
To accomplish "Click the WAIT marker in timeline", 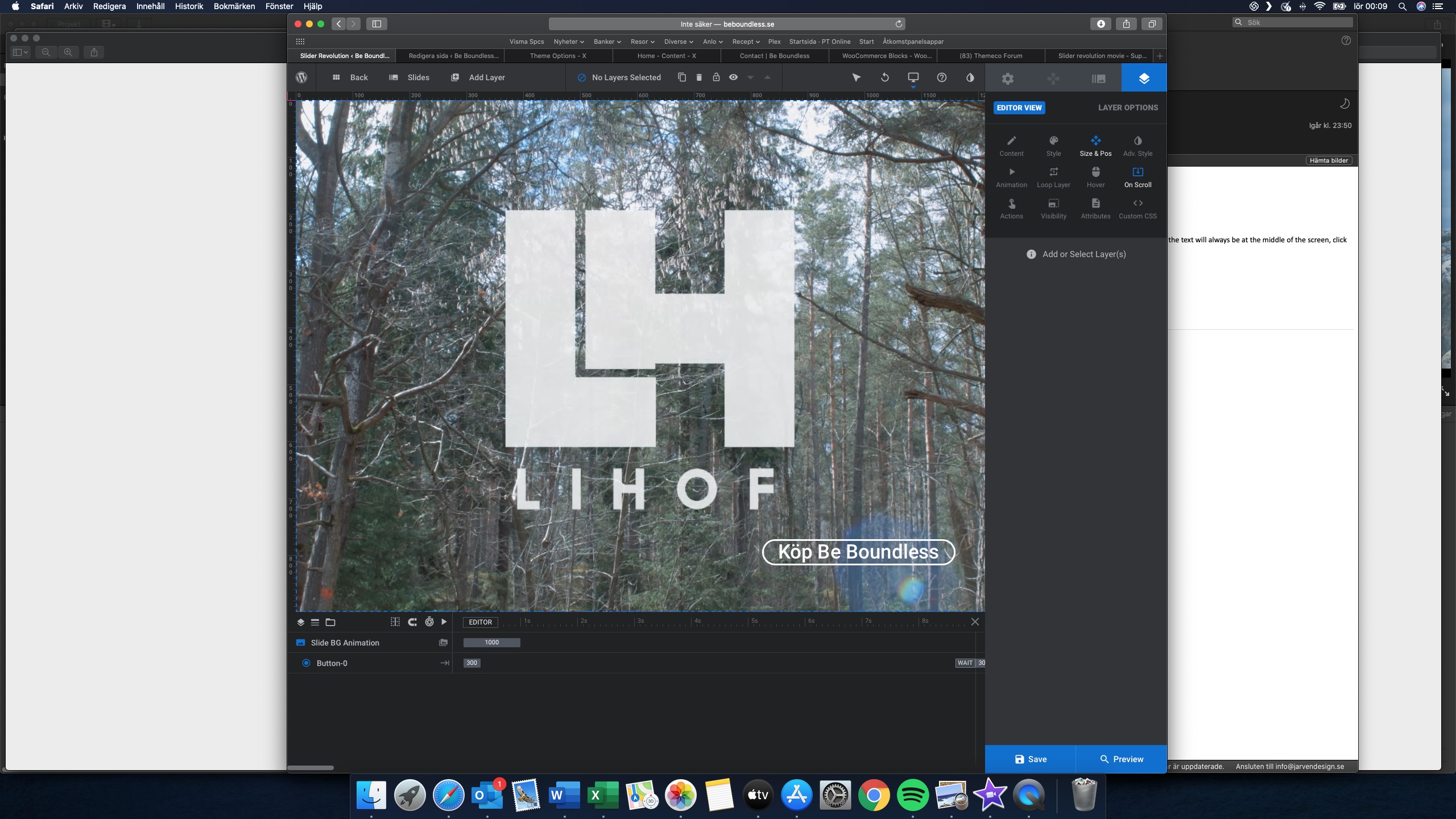I will tap(965, 663).
